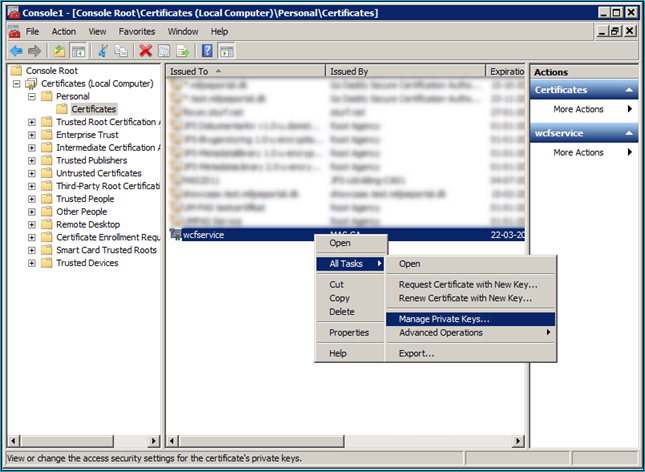Click the Properties toolbar icon
Viewport: 645px width, 472px height.
tap(164, 51)
